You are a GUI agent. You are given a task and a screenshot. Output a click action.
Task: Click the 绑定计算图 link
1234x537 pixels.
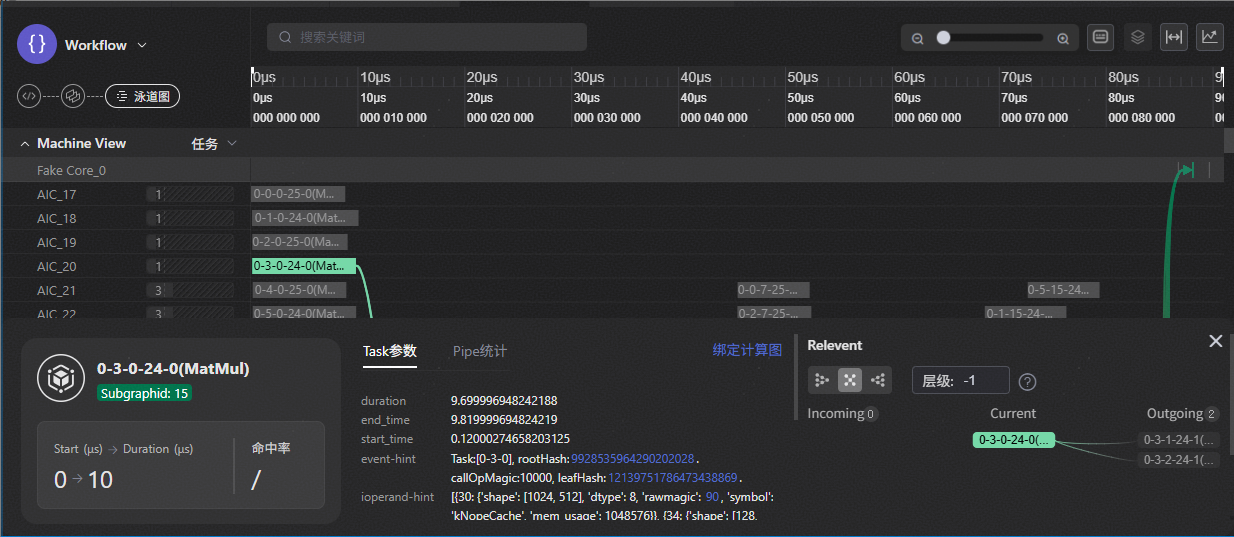(x=747, y=350)
